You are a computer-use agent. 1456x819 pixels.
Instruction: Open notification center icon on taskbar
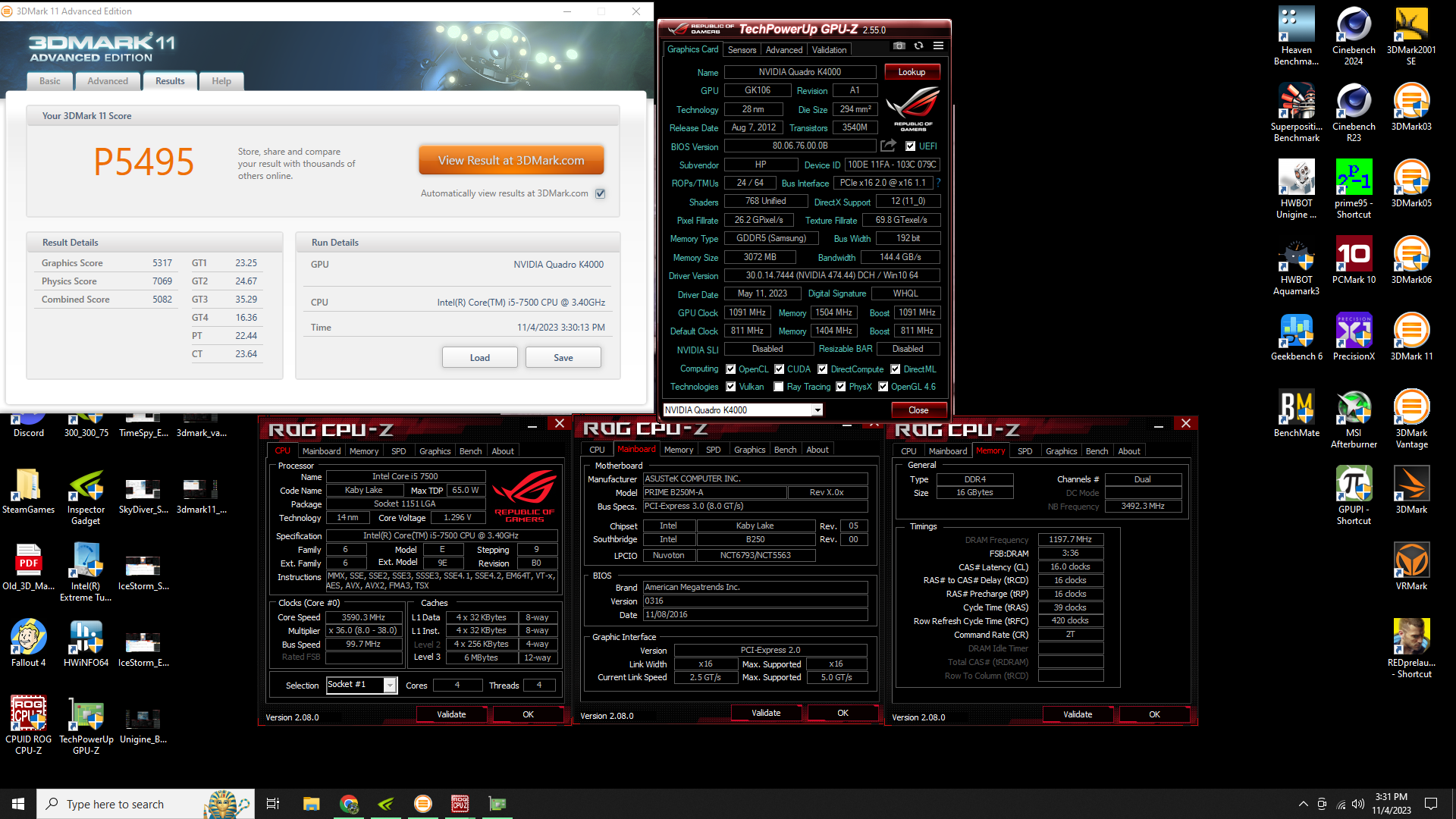point(1431,804)
